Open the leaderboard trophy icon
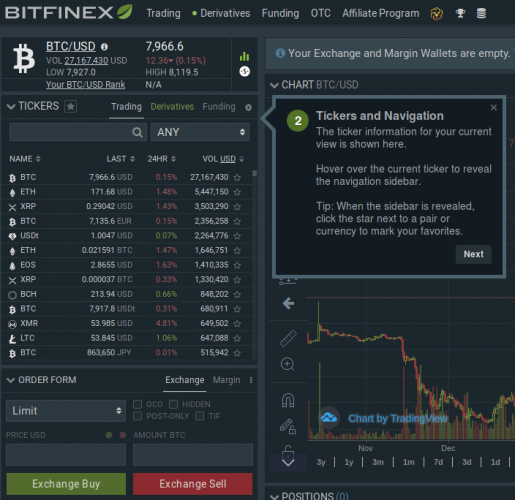Viewport: 515px width, 500px height. (x=460, y=13)
